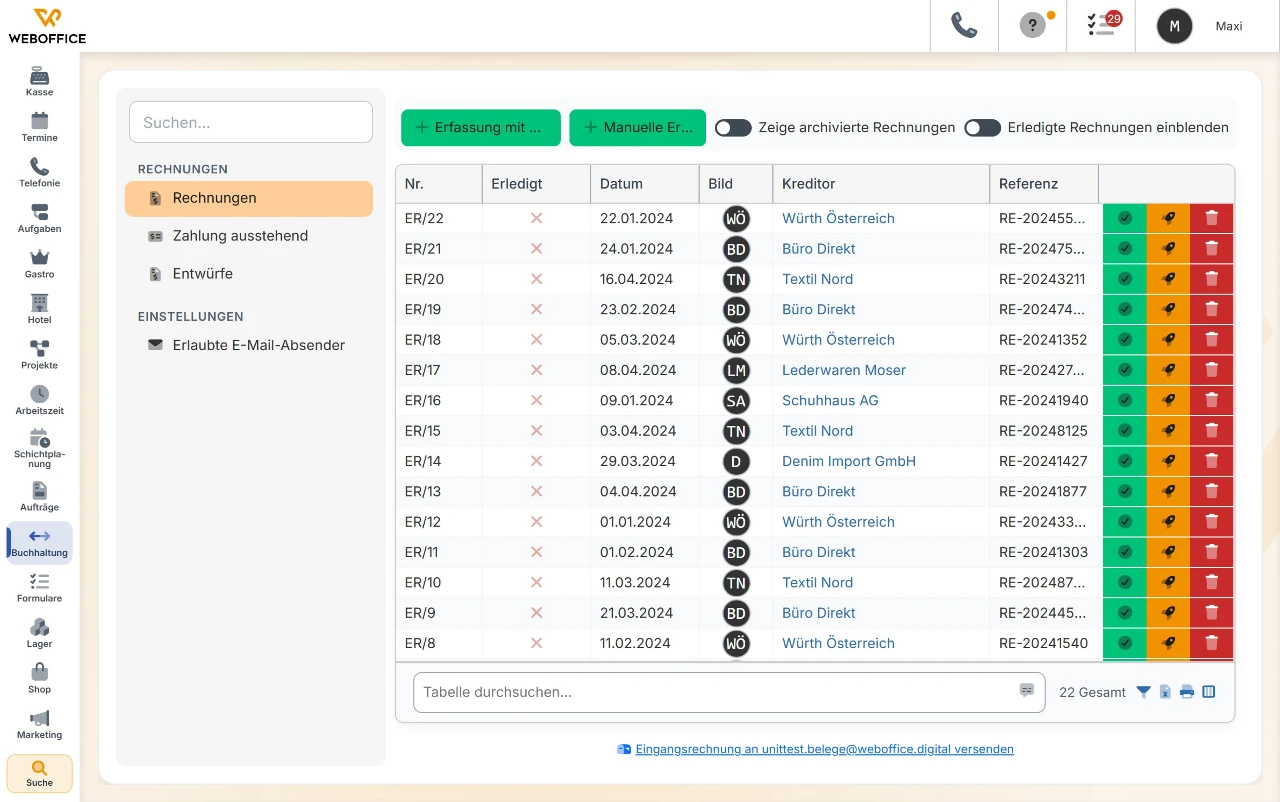Click the comment icon in table search field
Image resolution: width=1280 pixels, height=802 pixels.
[x=1027, y=690]
